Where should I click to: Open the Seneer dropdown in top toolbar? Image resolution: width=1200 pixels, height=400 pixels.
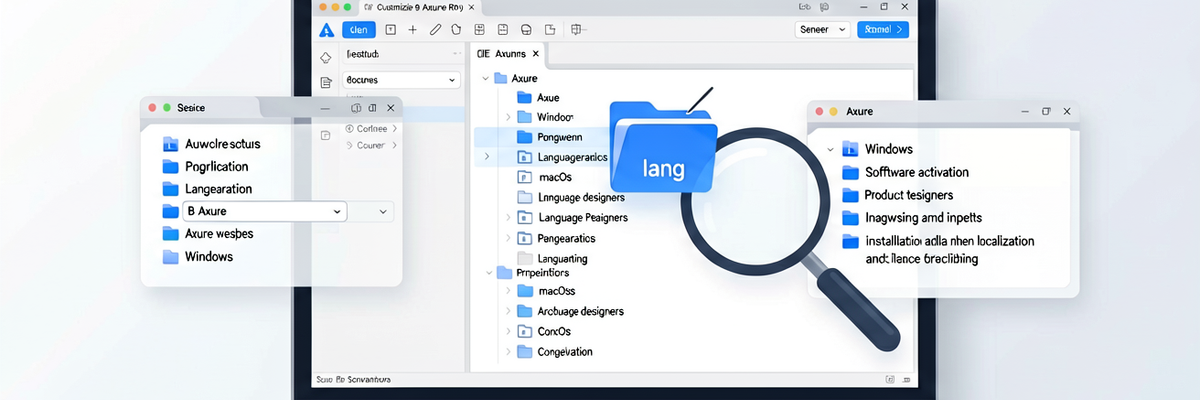(822, 30)
